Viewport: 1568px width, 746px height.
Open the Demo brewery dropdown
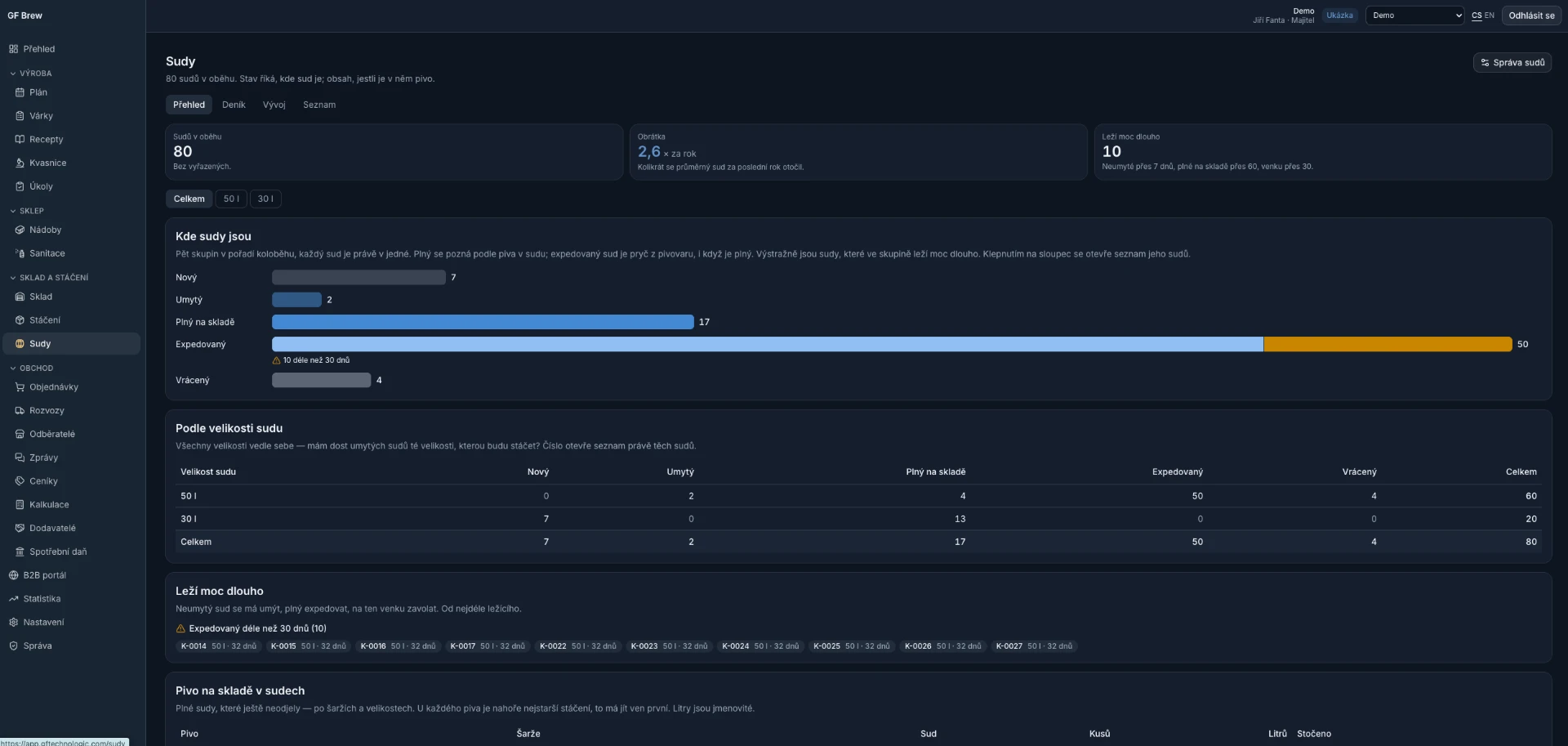tap(1414, 16)
